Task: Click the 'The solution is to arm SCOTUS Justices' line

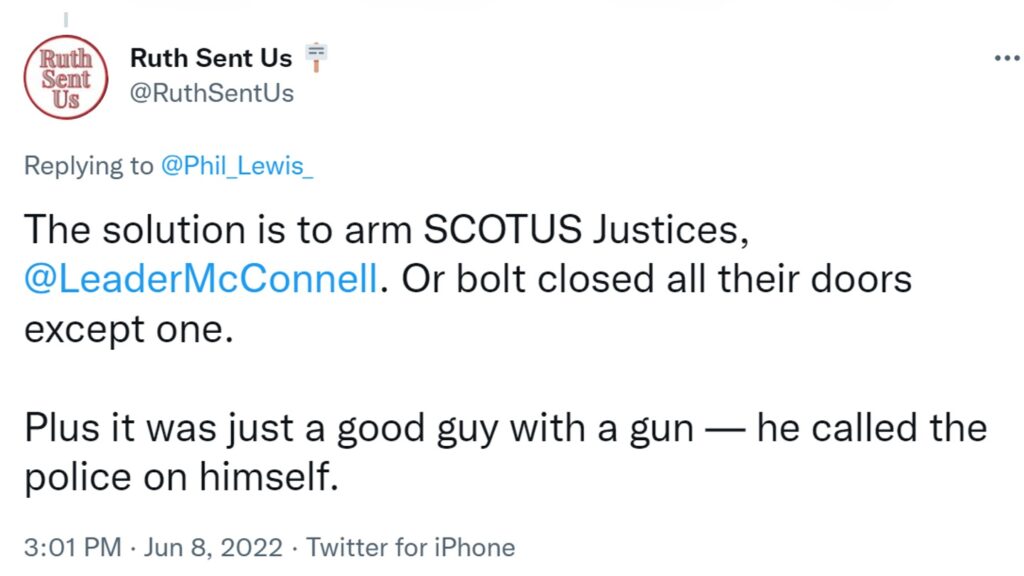Action: tap(387, 230)
